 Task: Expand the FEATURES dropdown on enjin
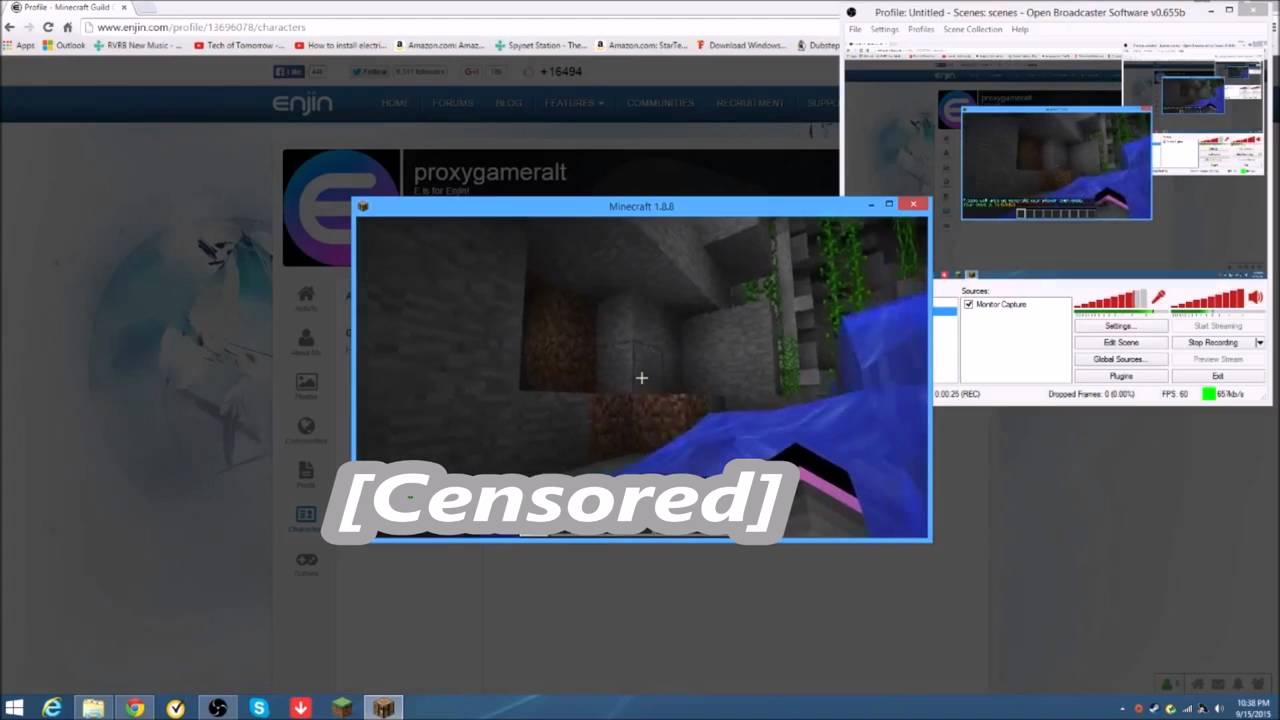574,103
